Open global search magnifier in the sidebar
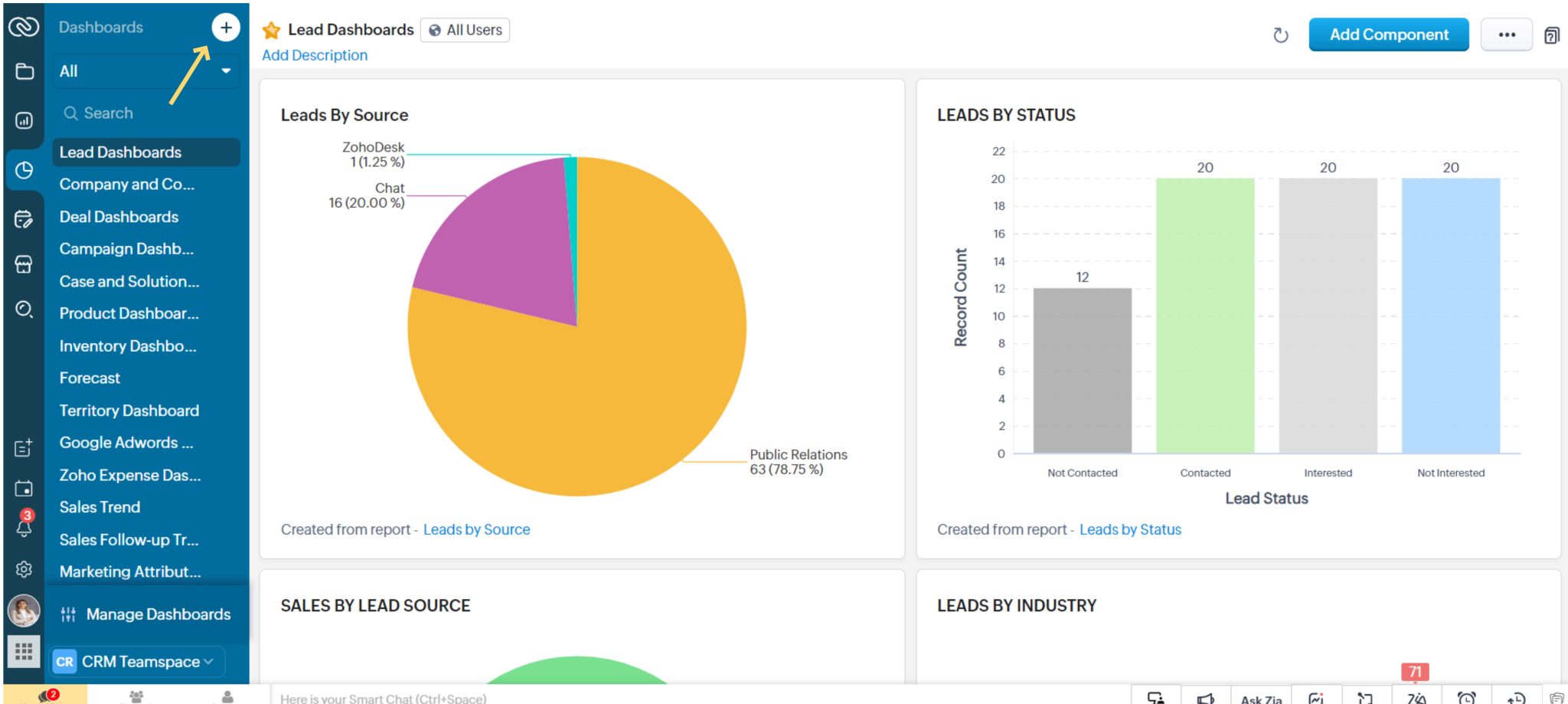The width and height of the screenshot is (1568, 704). (24, 310)
